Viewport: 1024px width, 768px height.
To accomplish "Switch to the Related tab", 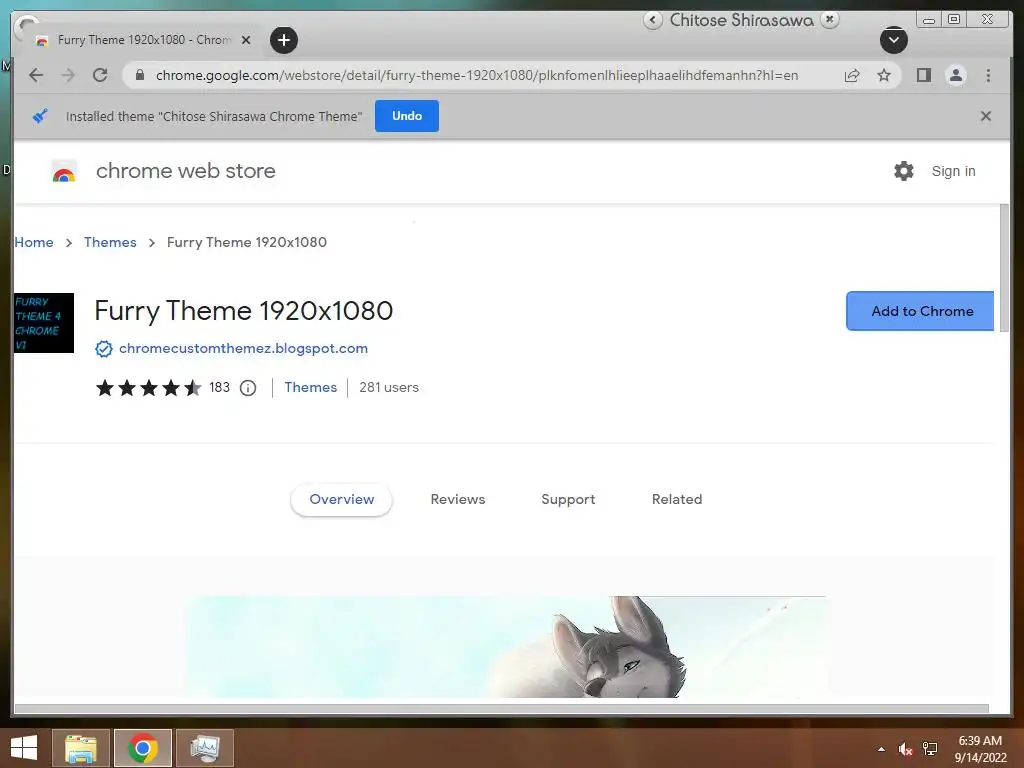I will coord(677,499).
